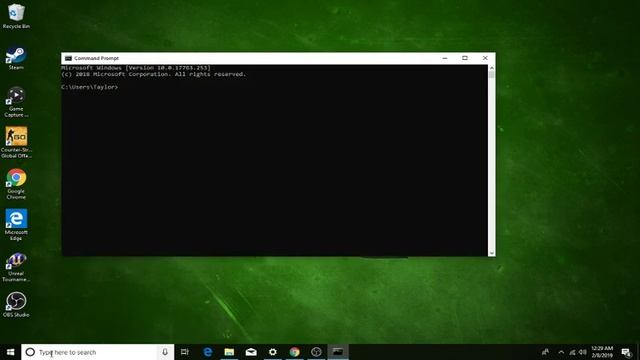The image size is (640, 360).
Task: Click the C:\Users\Taylor> prompt line
Action: (x=89, y=87)
